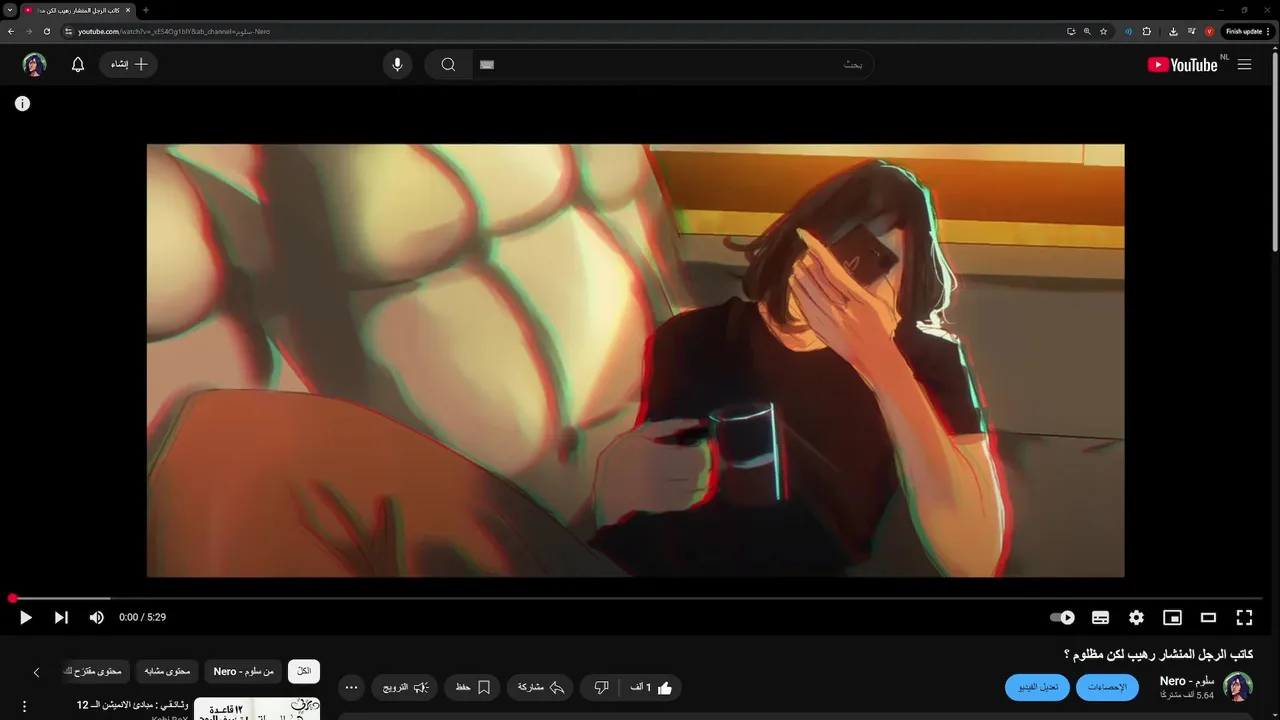Open a new browser tab

click(x=146, y=10)
